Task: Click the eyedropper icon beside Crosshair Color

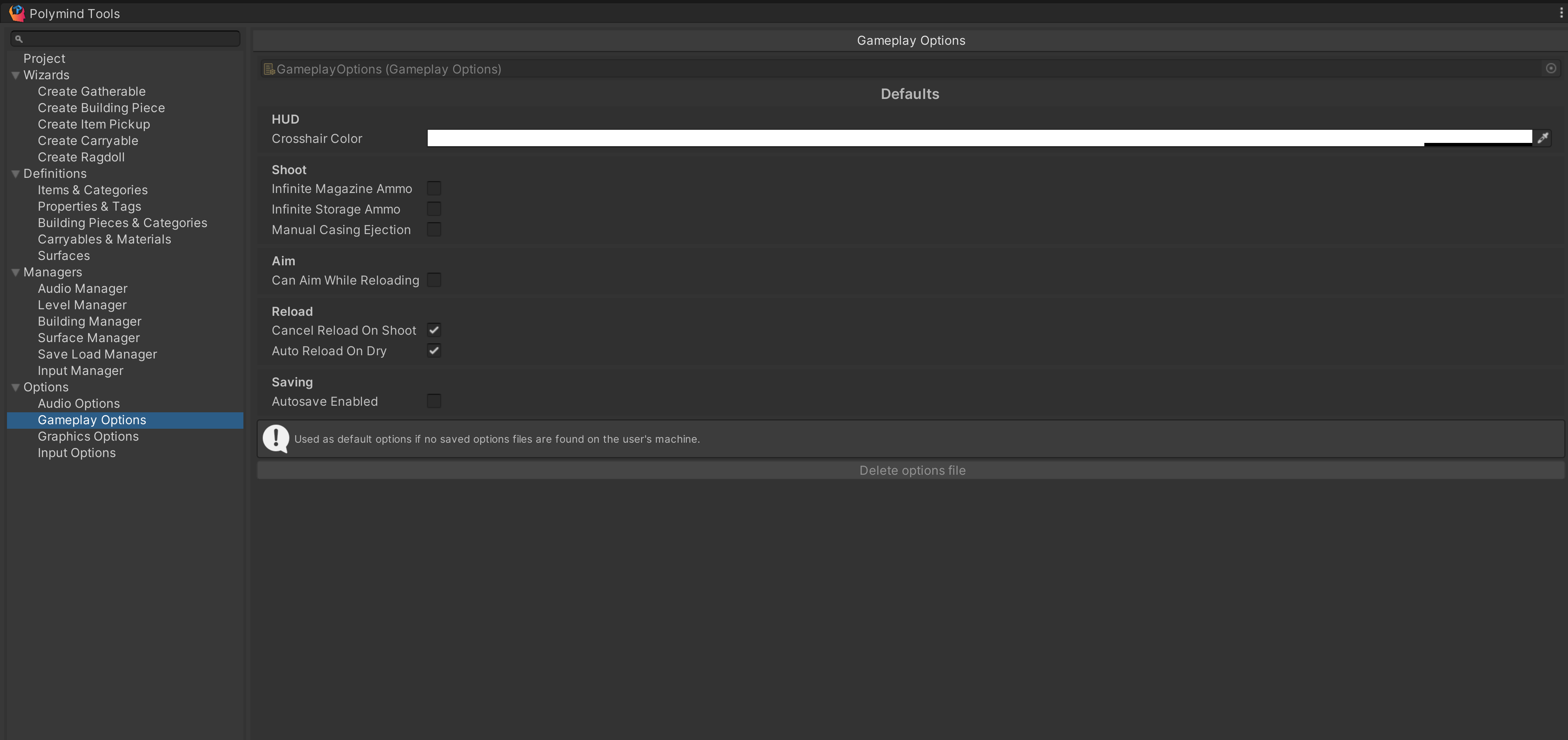Action: 1543,138
